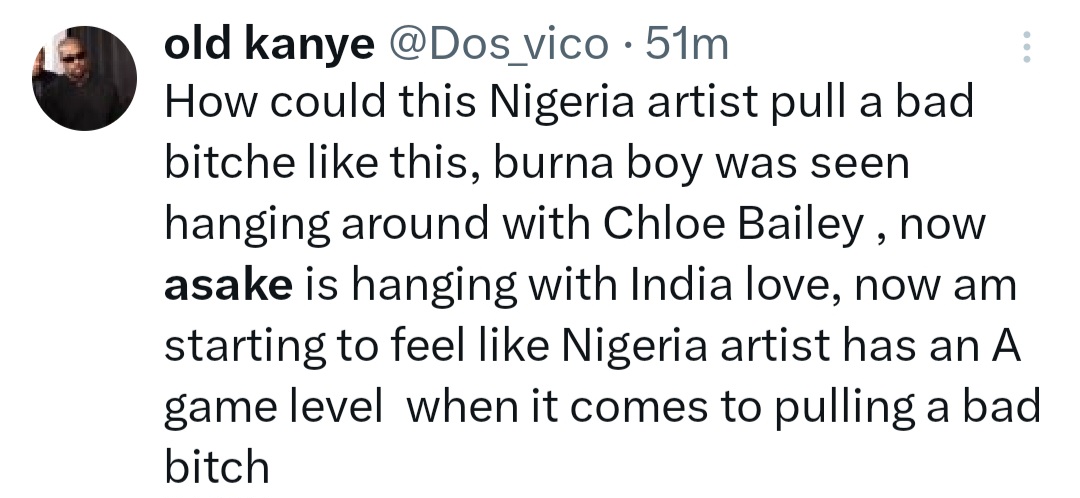1080x498 pixels.
Task: Click the bold asake keyword
Action: (x=227, y=285)
